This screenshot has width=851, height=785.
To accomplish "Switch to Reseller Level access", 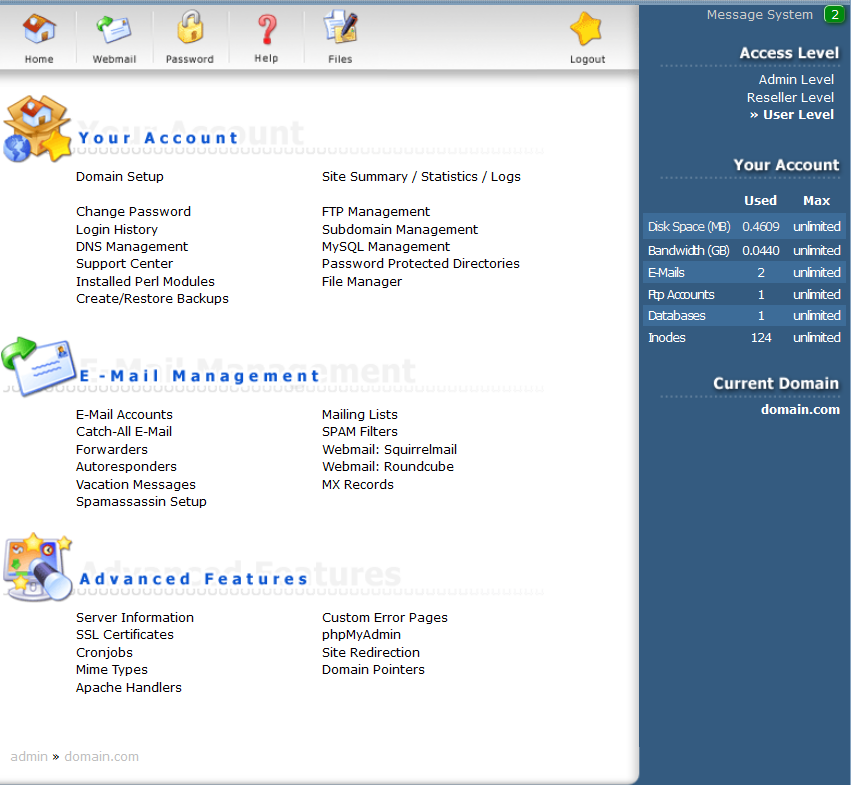I will click(x=790, y=97).
